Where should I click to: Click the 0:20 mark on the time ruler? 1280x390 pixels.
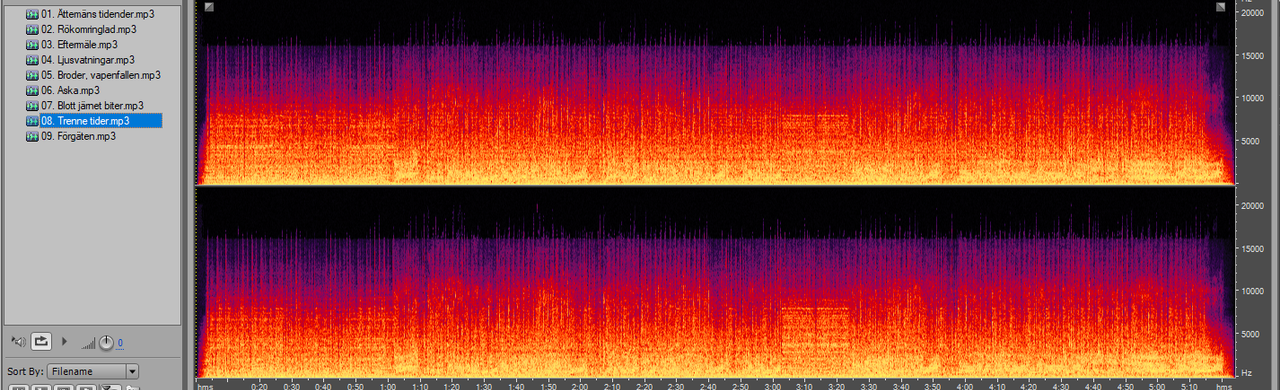coord(260,385)
